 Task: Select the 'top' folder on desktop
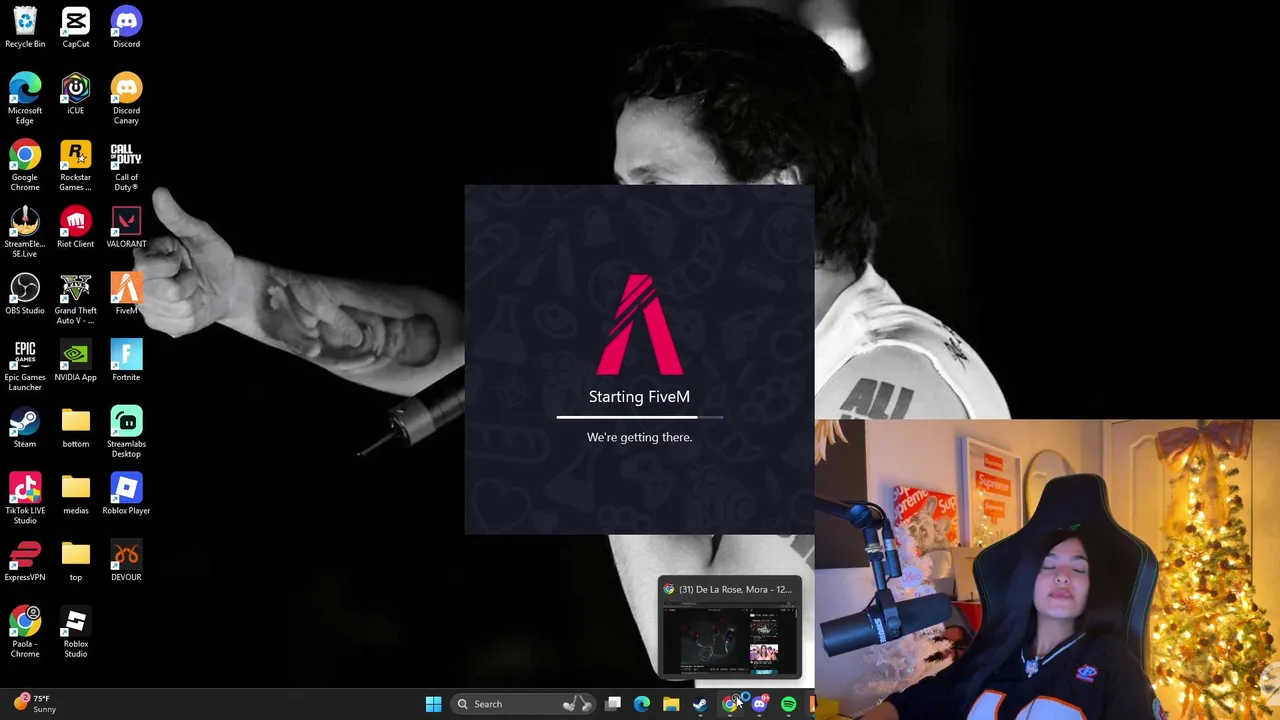pyautogui.click(x=76, y=561)
